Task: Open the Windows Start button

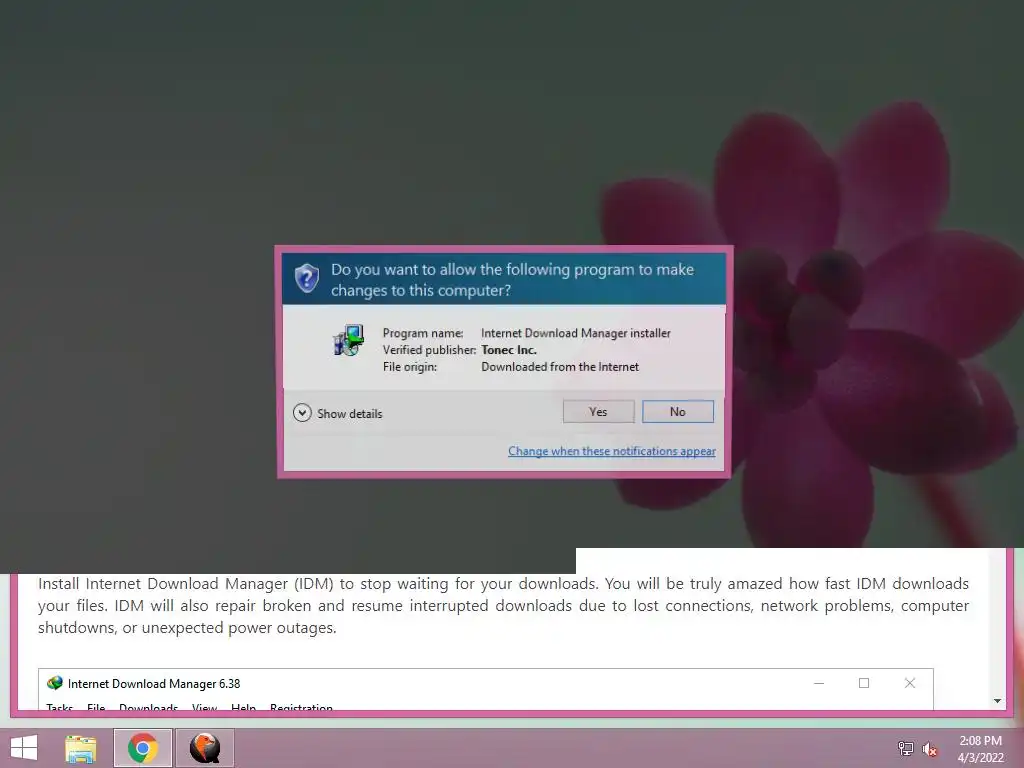Action: (24, 748)
